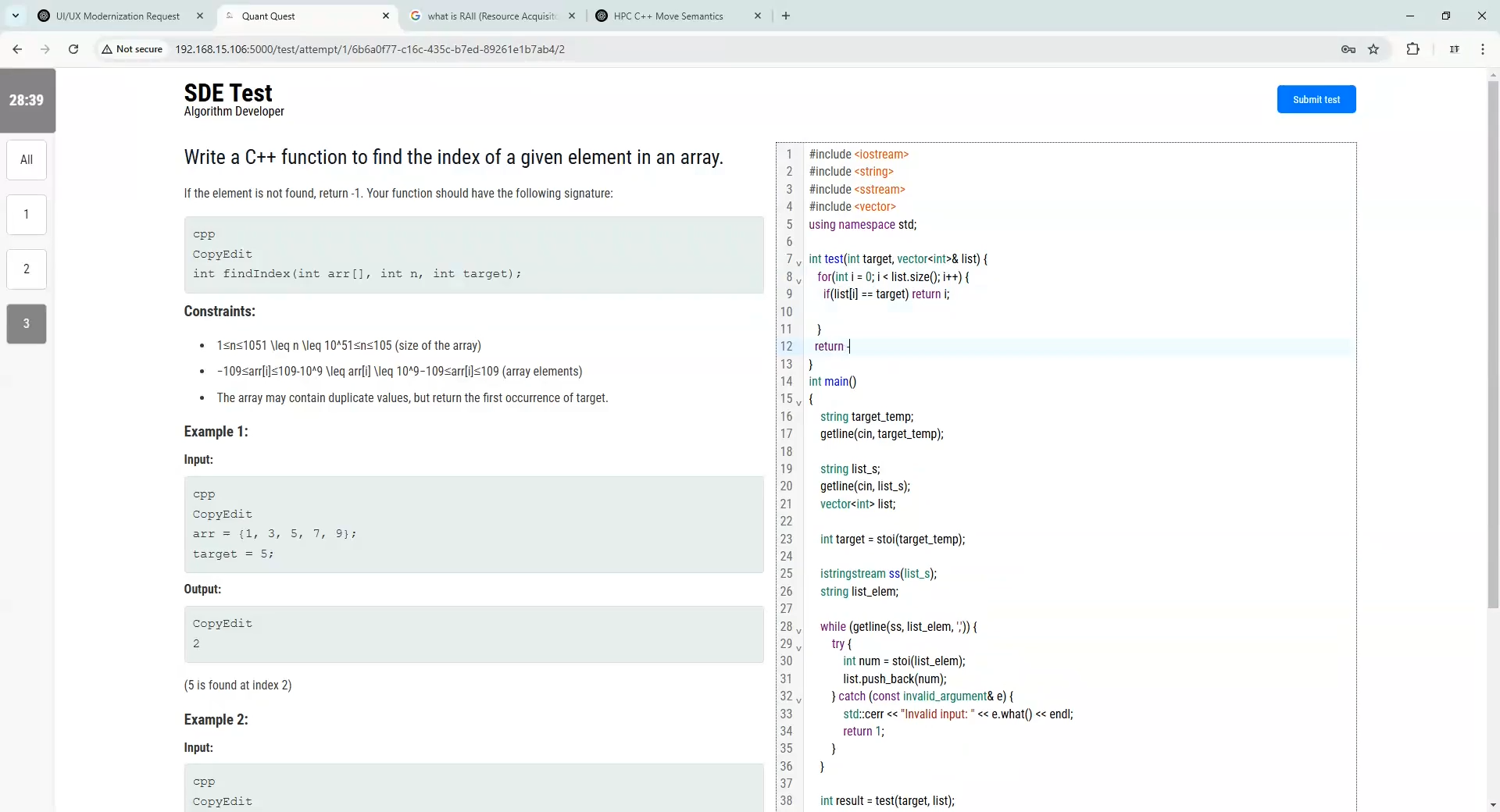The width and height of the screenshot is (1500, 812).
Task: Click 'getline(cin, target_temp);' code line
Action: tap(882, 434)
